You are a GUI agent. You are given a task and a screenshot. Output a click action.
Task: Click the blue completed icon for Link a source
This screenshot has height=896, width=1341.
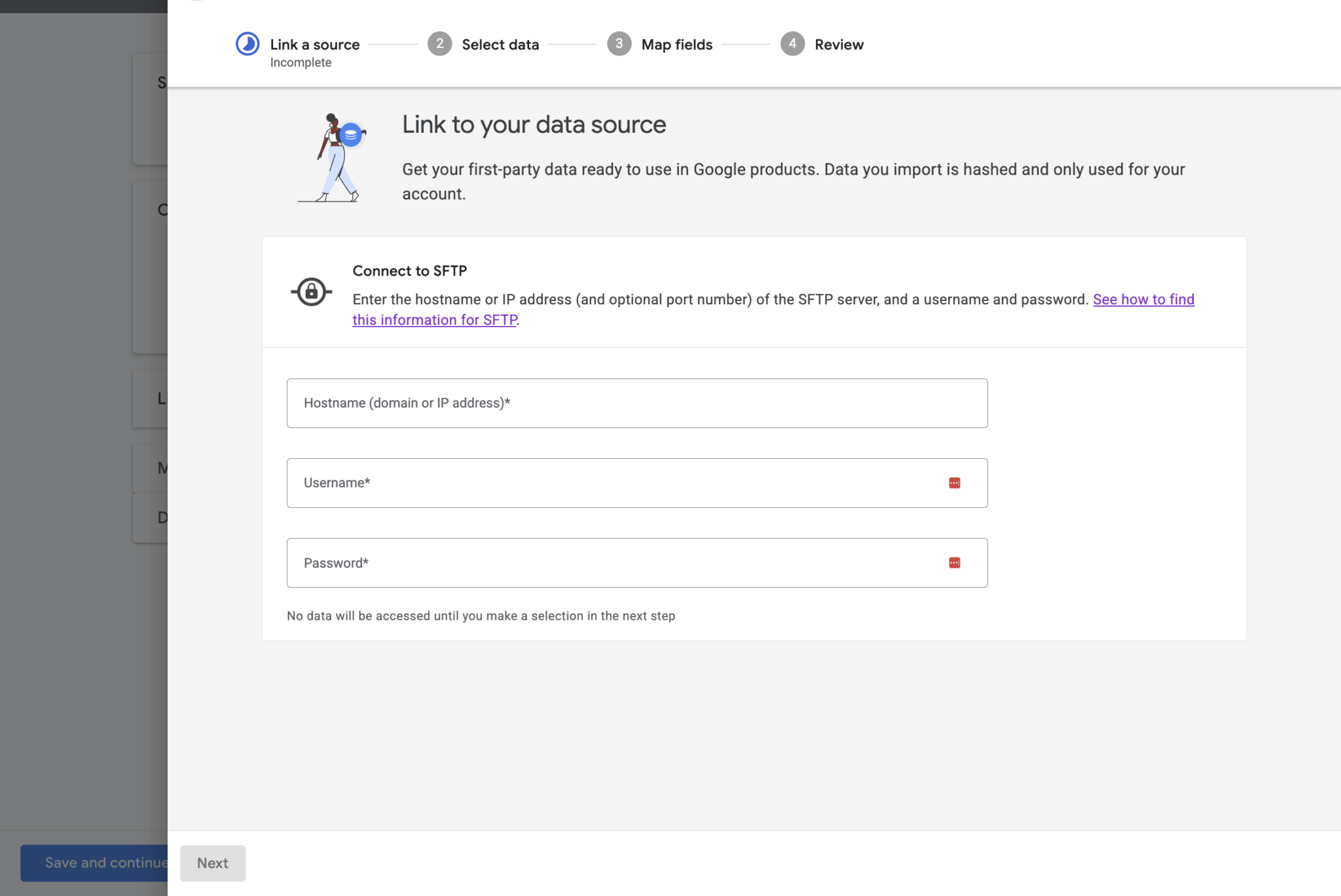[247, 43]
